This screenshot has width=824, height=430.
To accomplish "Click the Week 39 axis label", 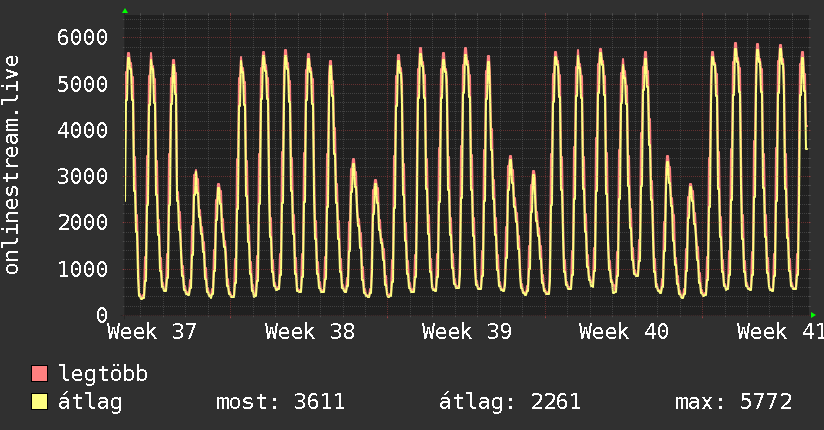I will point(467,332).
